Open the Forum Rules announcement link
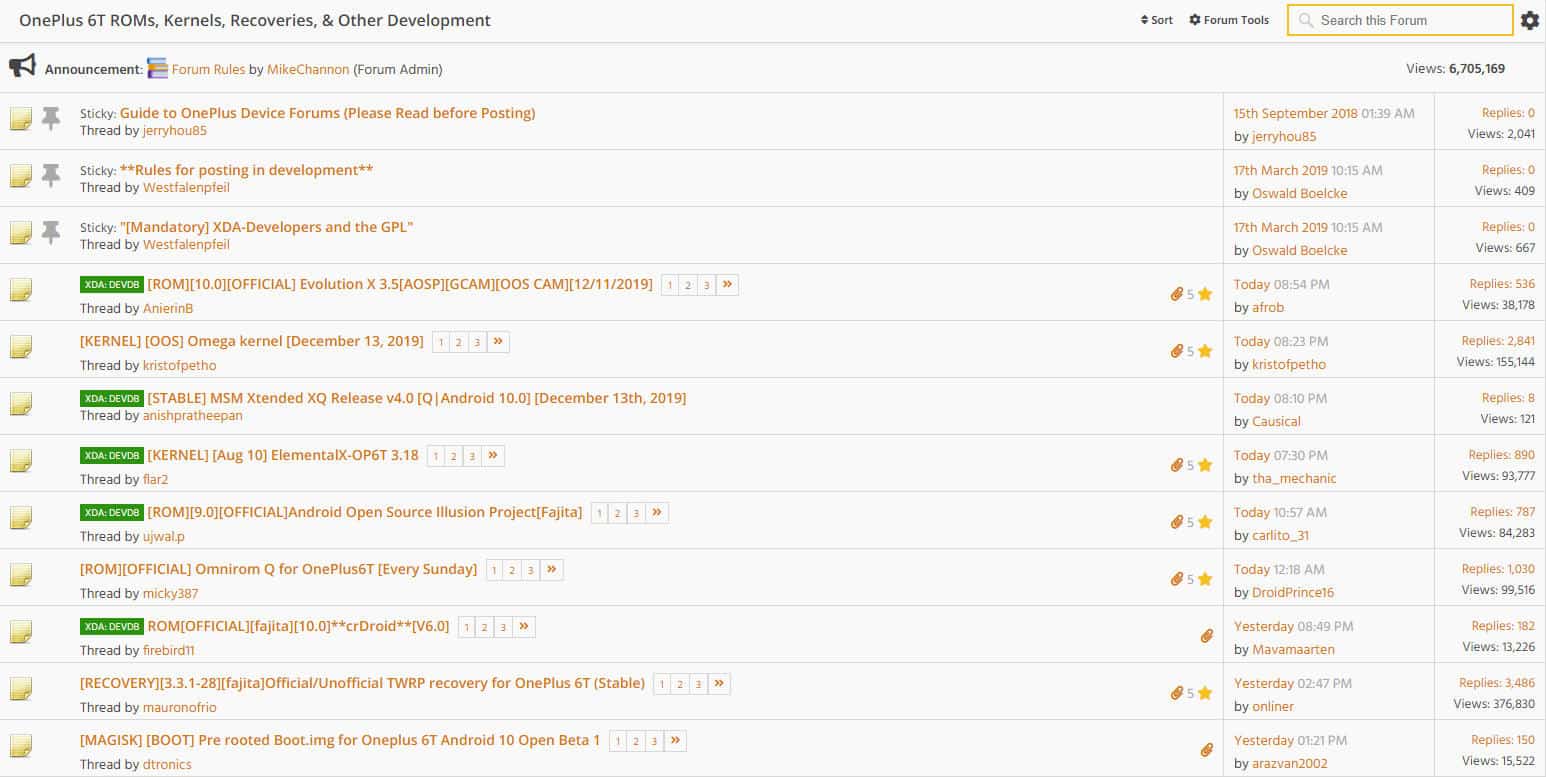This screenshot has height=777, width=1546. [208, 69]
